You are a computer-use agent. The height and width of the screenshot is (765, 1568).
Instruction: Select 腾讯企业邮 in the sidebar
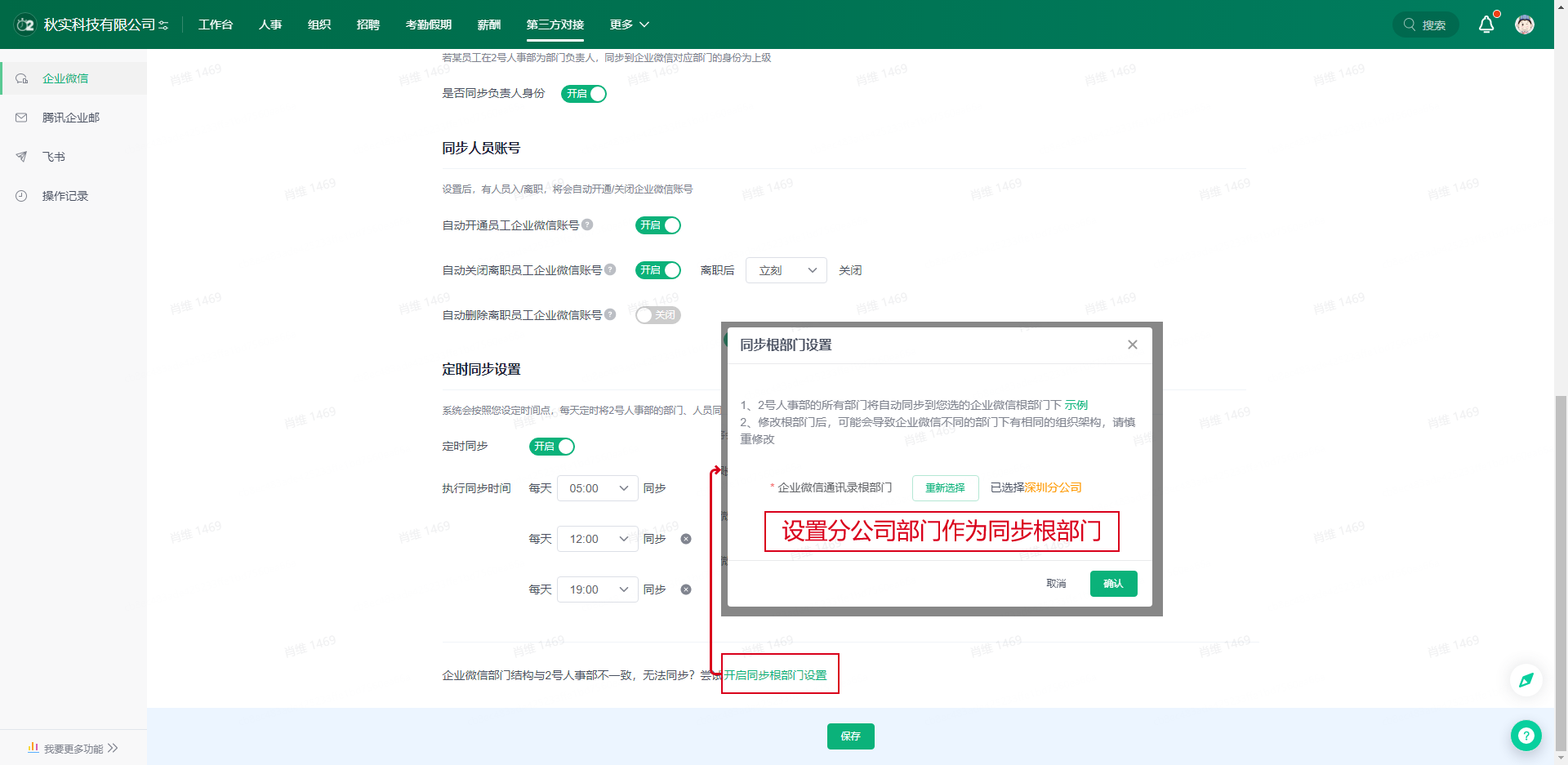click(73, 118)
